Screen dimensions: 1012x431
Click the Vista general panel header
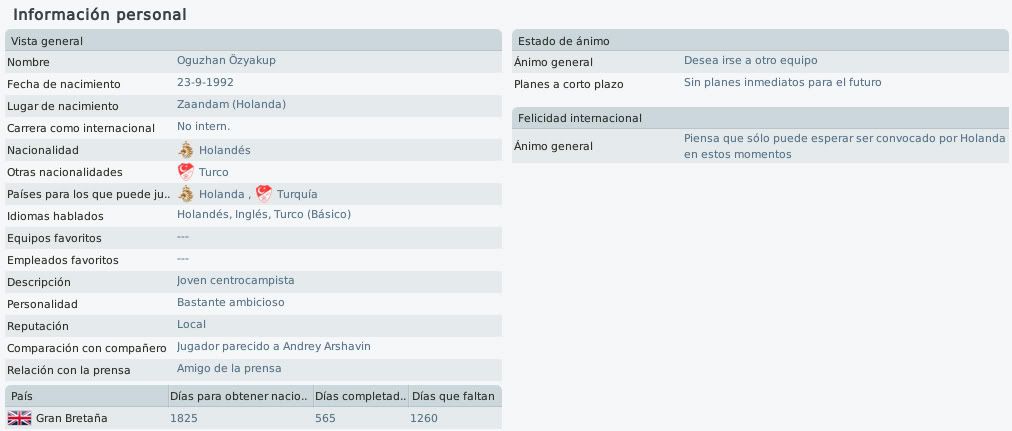[x=253, y=41]
